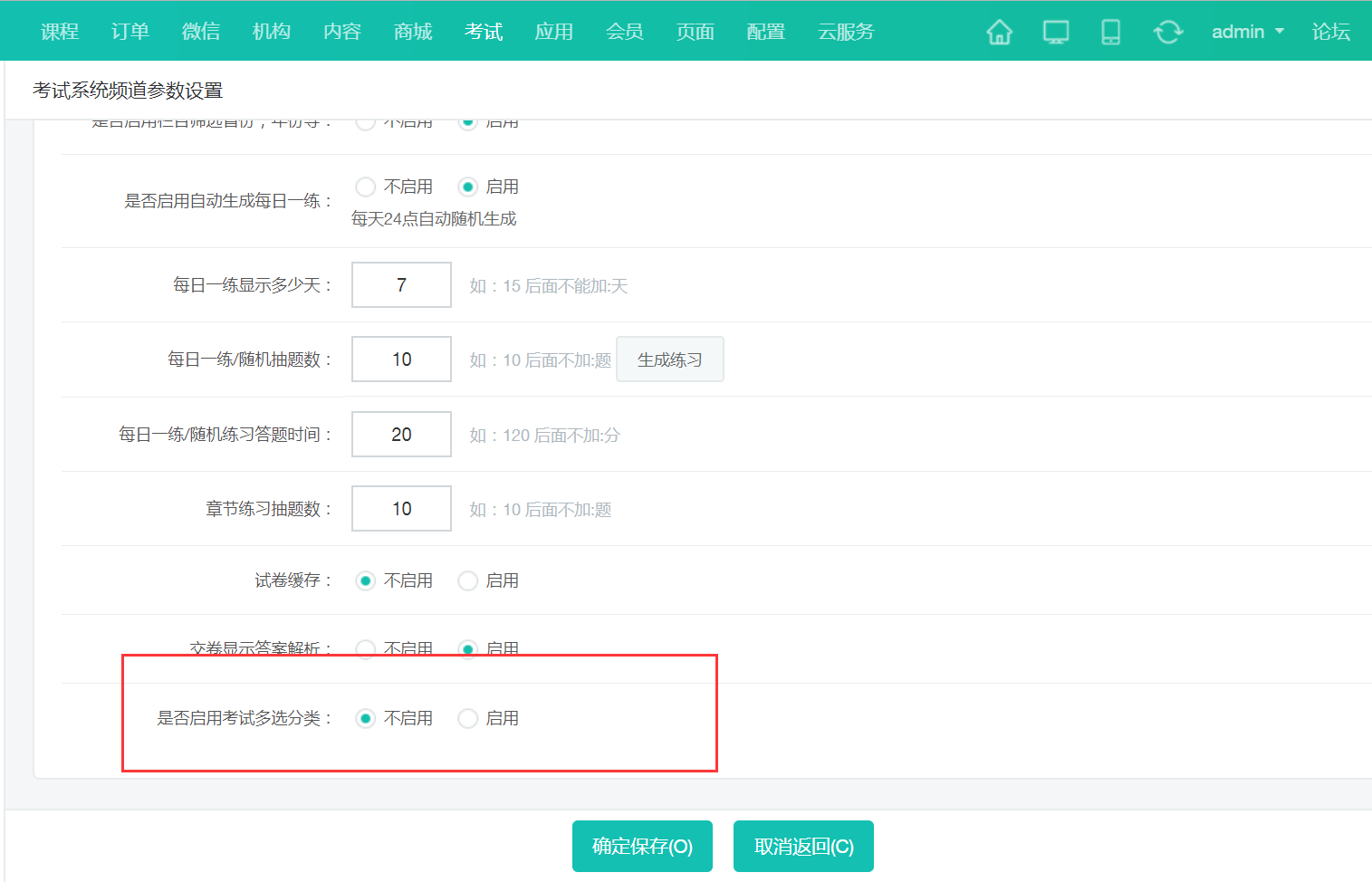Open PC site preview via monitor icon
This screenshot has height=882, width=1372.
pos(1055,31)
